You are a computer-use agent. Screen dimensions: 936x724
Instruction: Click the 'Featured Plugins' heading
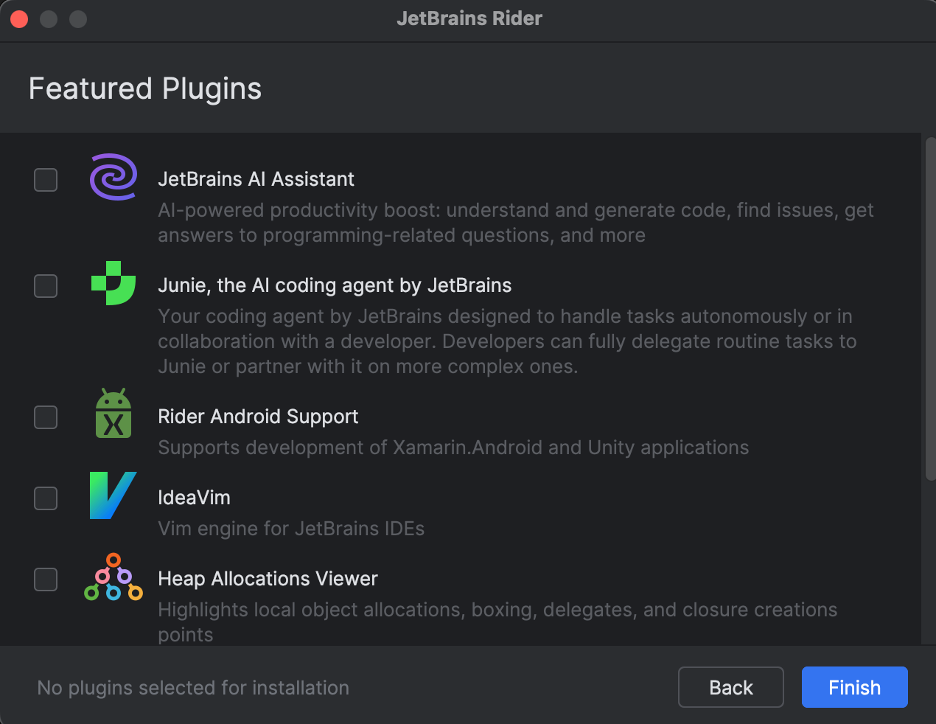[x=145, y=89]
